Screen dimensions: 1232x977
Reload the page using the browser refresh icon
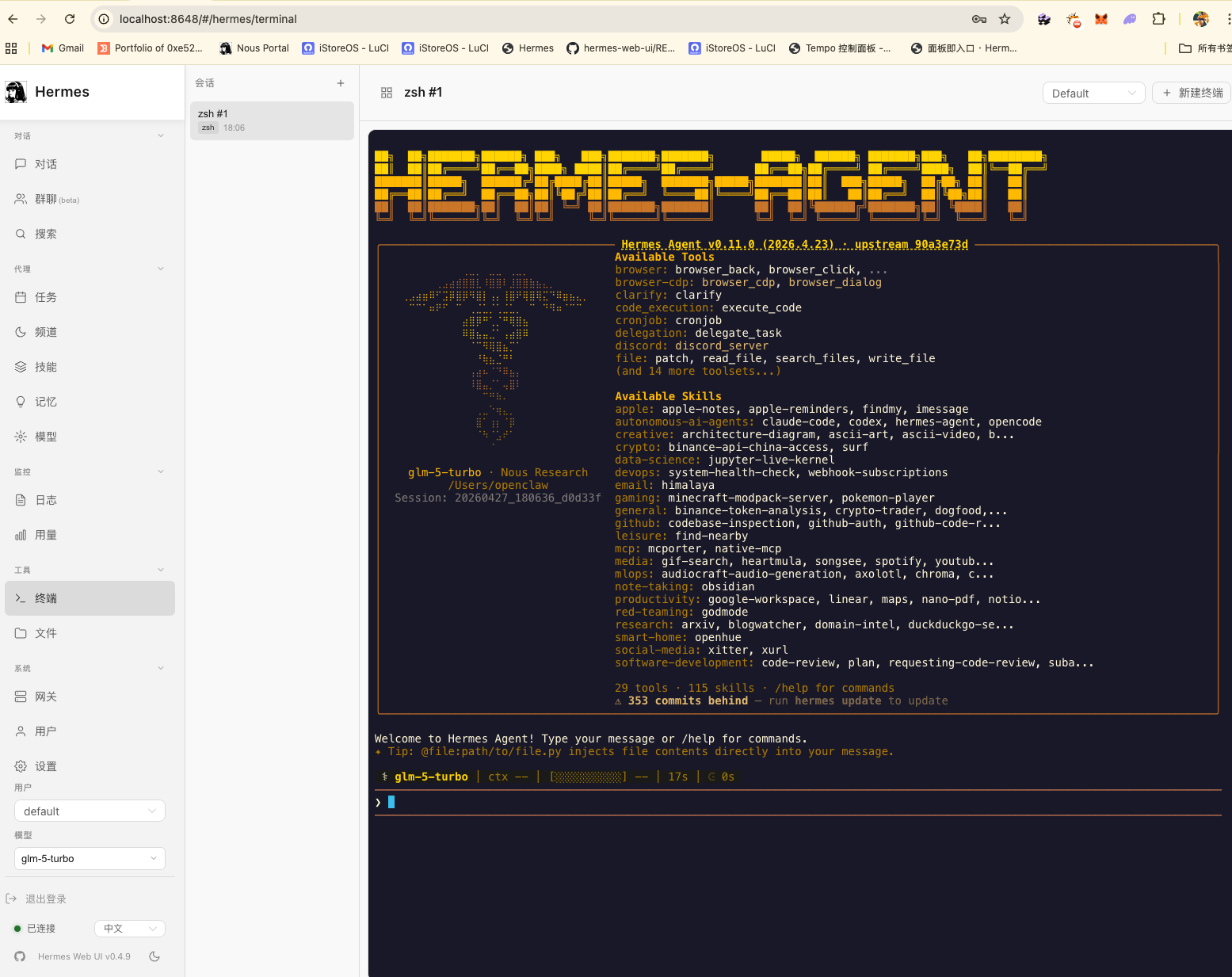point(70,19)
